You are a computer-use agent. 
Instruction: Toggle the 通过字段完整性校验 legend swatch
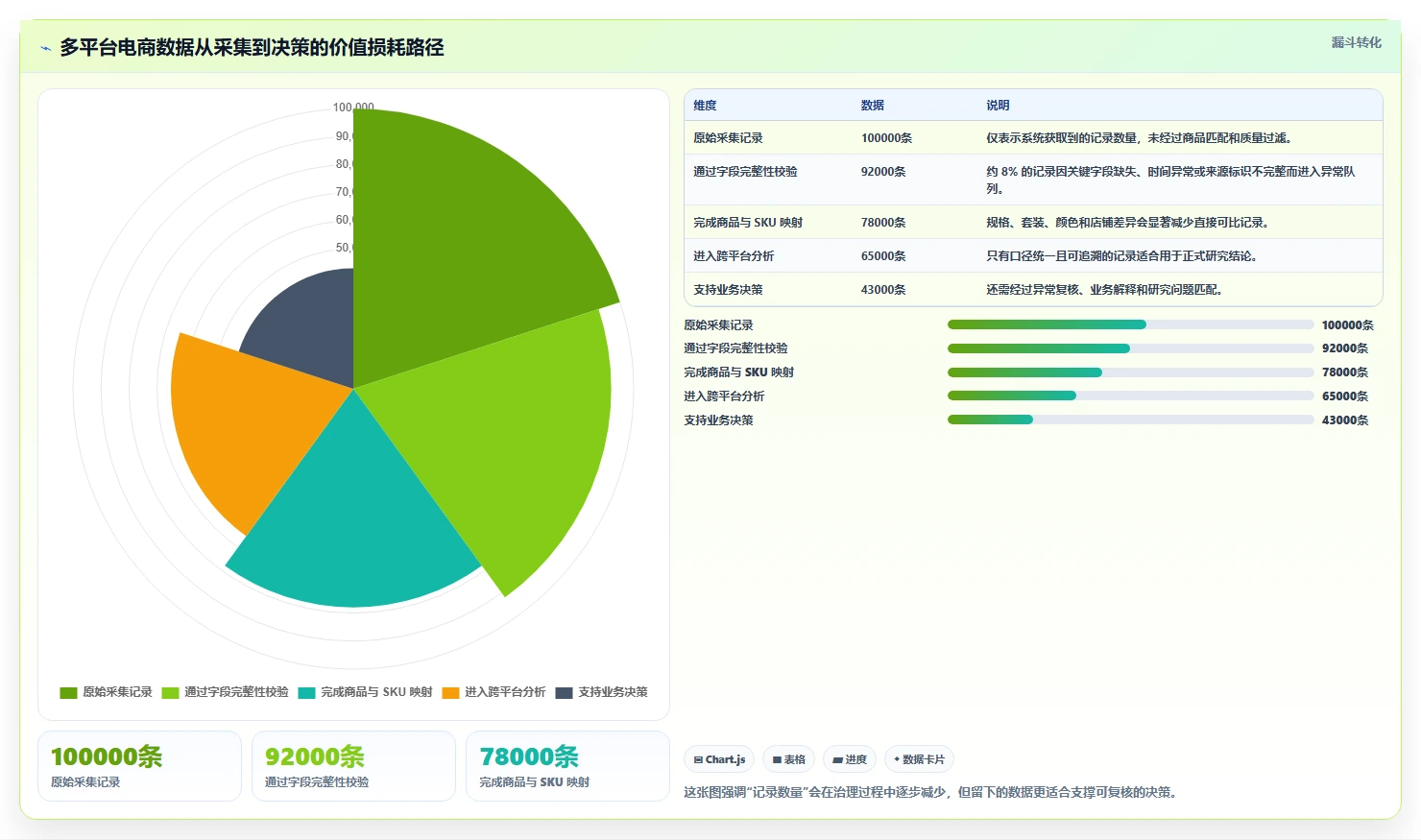pyautogui.click(x=170, y=692)
